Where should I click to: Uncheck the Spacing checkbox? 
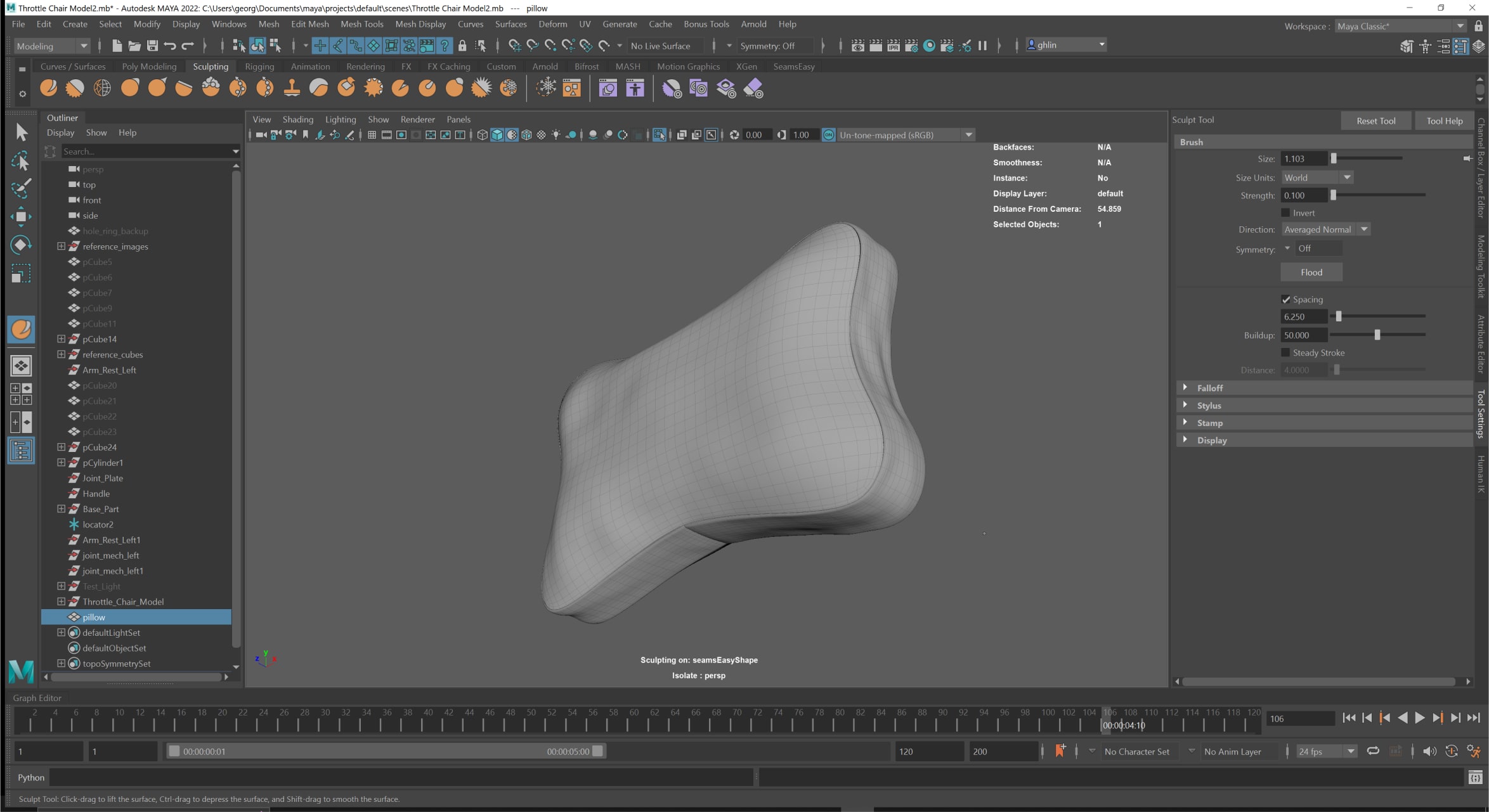1285,299
